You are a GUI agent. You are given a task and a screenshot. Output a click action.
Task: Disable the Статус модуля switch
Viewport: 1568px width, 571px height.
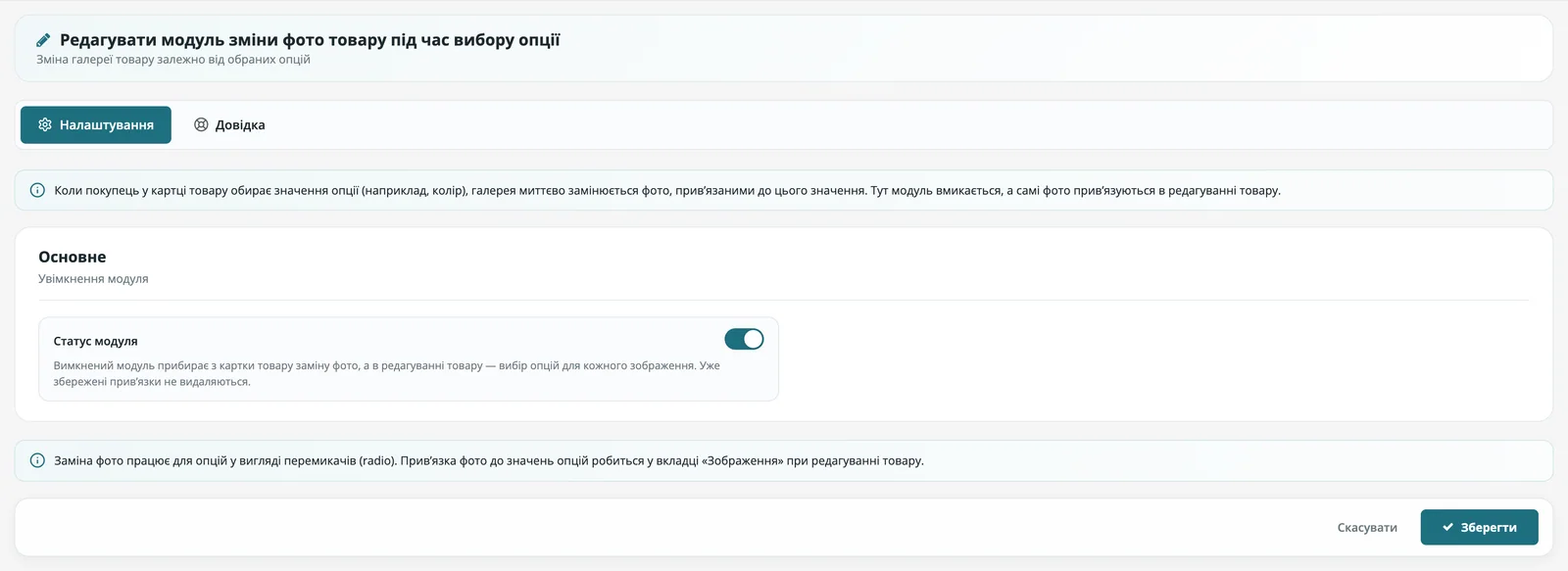(x=744, y=339)
